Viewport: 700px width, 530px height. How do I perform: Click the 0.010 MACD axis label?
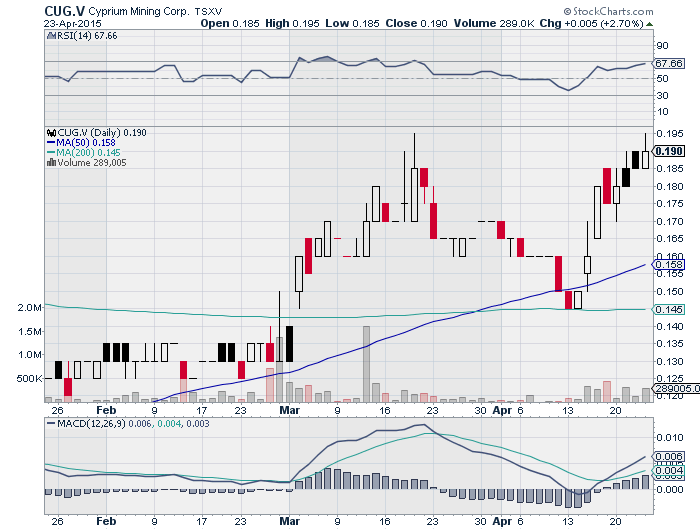tap(670, 438)
